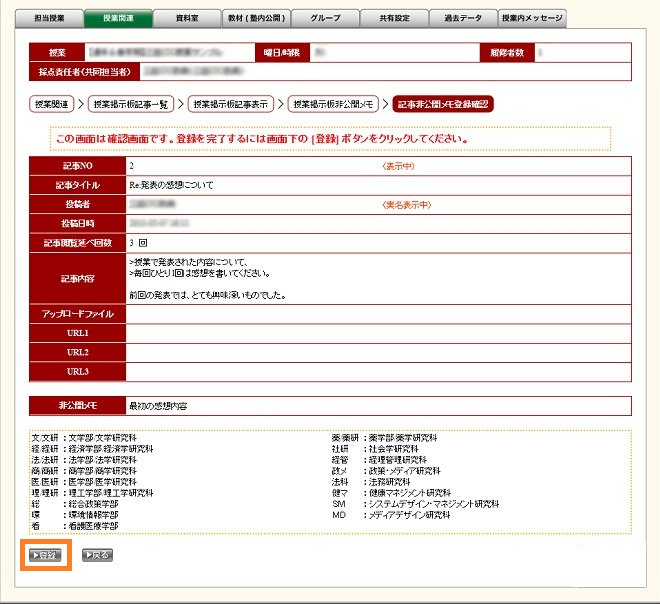Open the 資料室 tab
This screenshot has height=604, width=660.
click(x=188, y=17)
